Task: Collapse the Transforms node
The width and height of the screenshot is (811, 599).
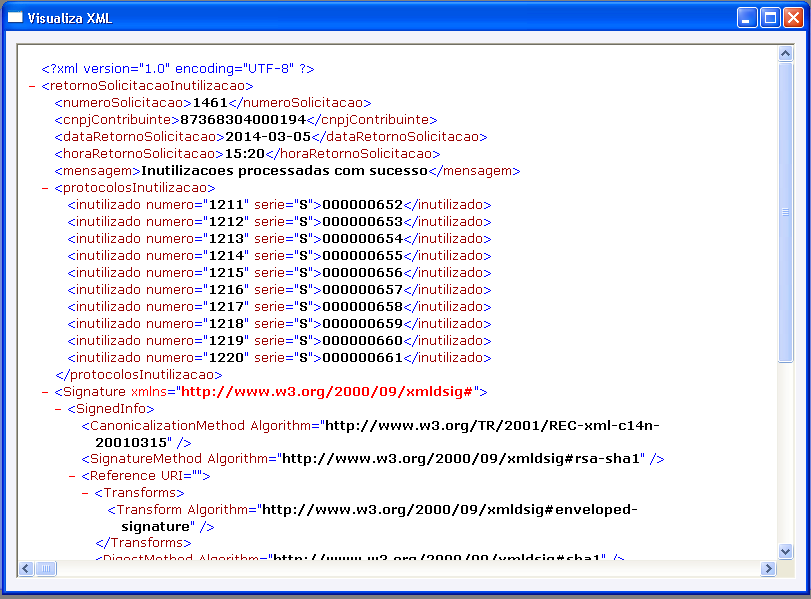Action: tap(85, 492)
